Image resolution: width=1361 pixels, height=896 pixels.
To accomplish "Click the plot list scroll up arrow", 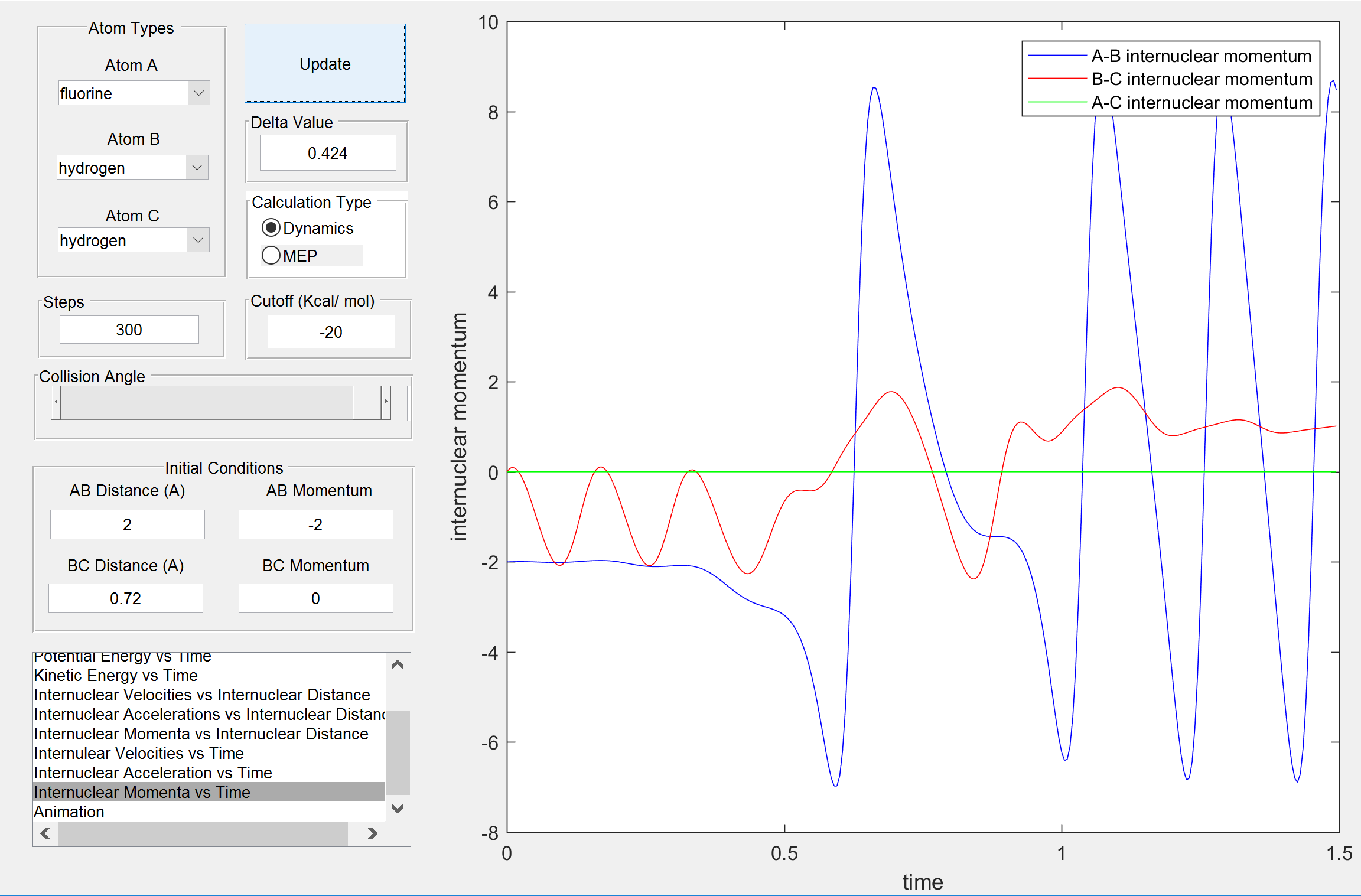I will (398, 664).
